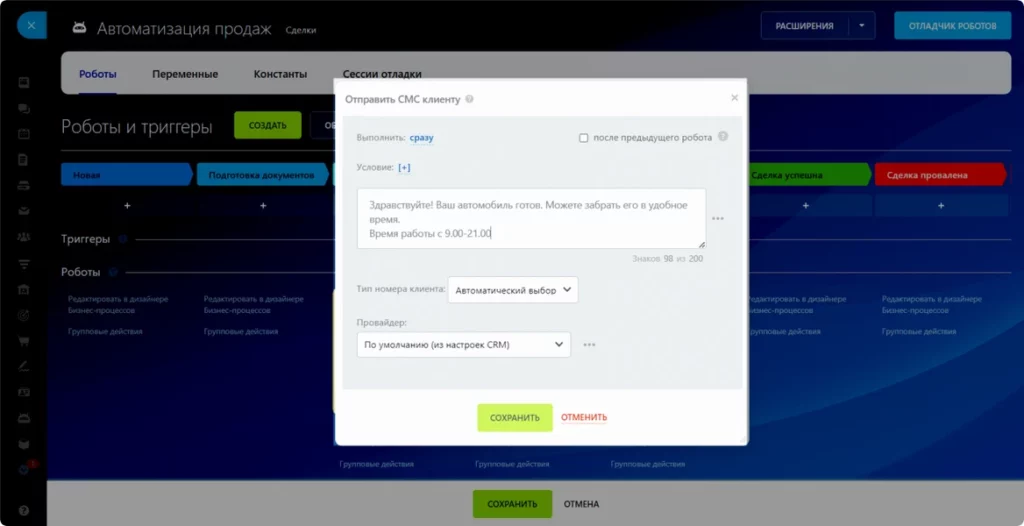The width and height of the screenshot is (1024, 526).
Task: Close the 'Отправить СМС клиенту' dialog with X
Action: click(734, 98)
